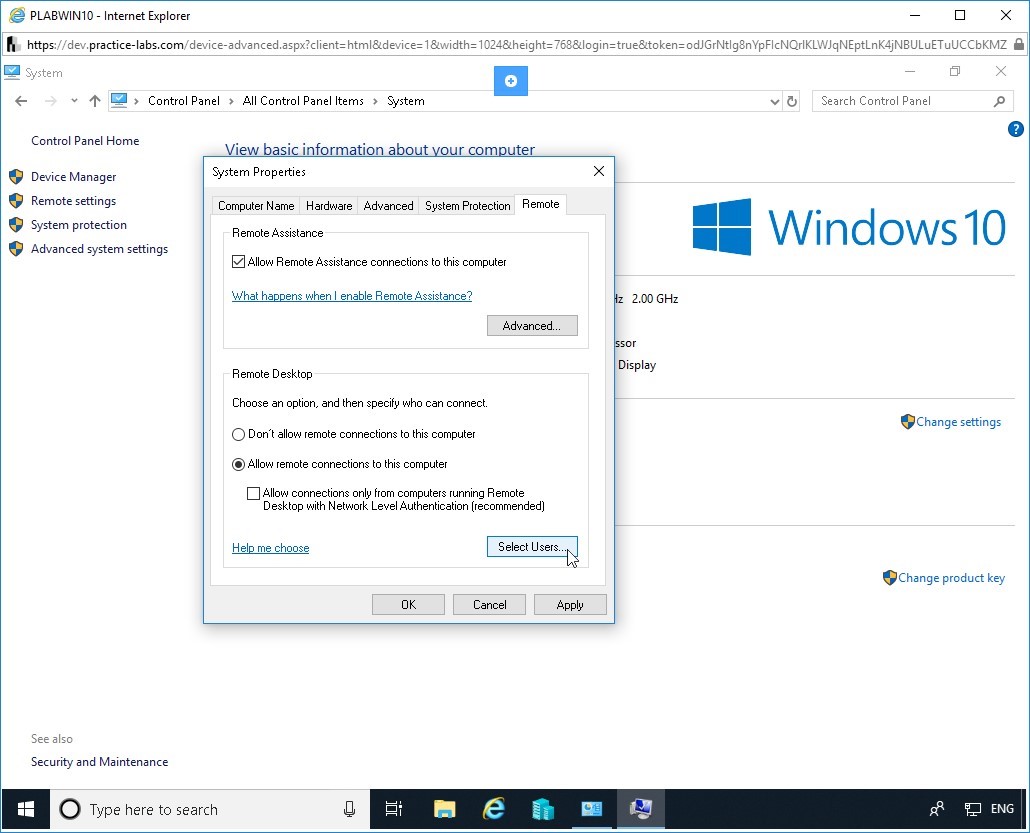Viewport: 1030px width, 833px height.
Task: Expand the chevron before Control Panel
Action: [137, 101]
